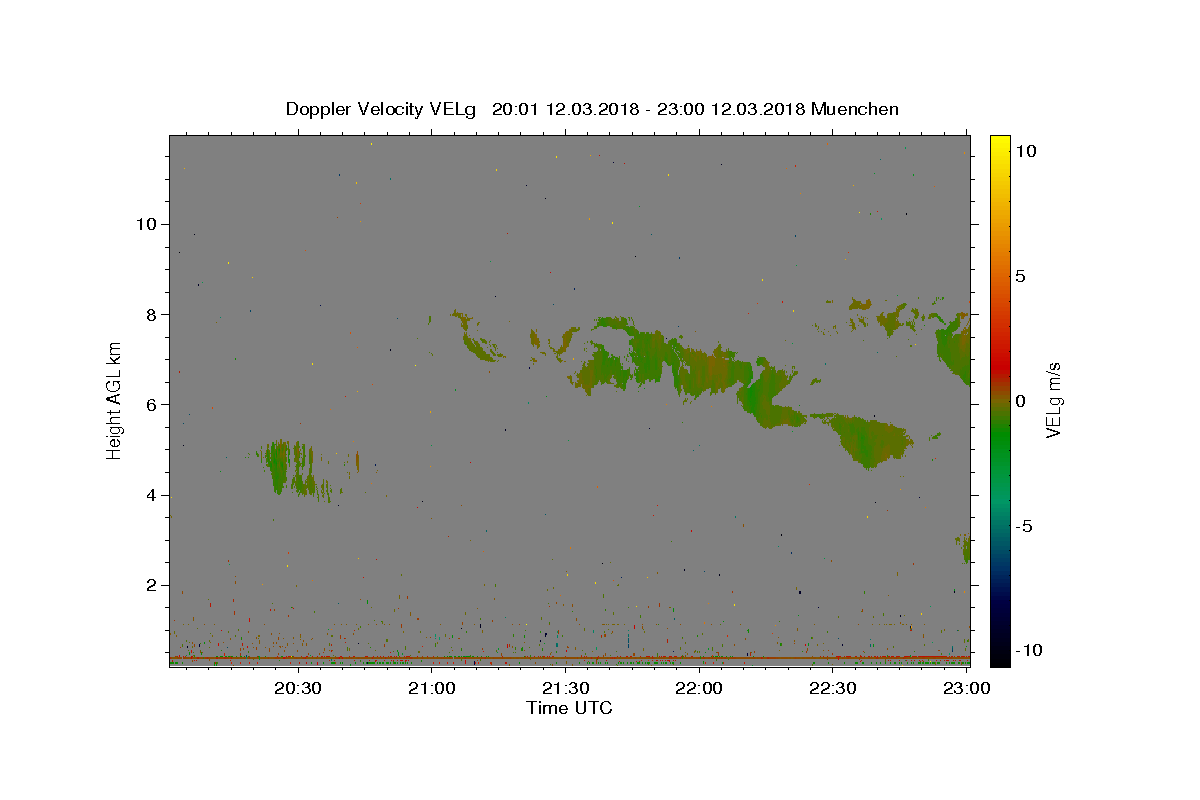This screenshot has height=800, width=1200.
Task: Click the colorbar tick label 0
Action: pyautogui.click(x=1020, y=401)
